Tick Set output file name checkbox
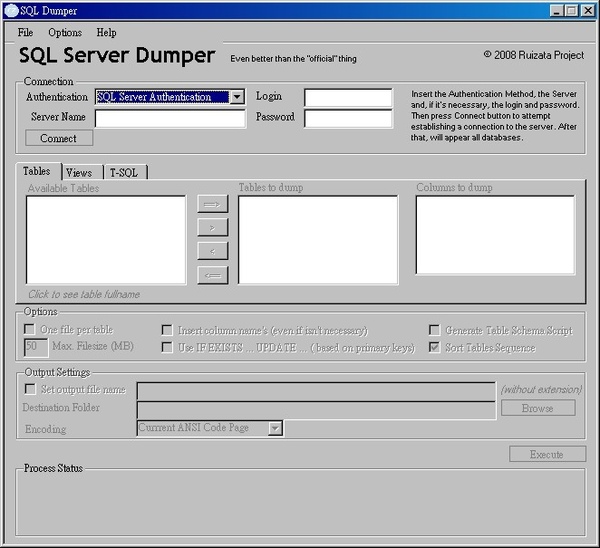This screenshot has height=548, width=600. click(x=30, y=389)
